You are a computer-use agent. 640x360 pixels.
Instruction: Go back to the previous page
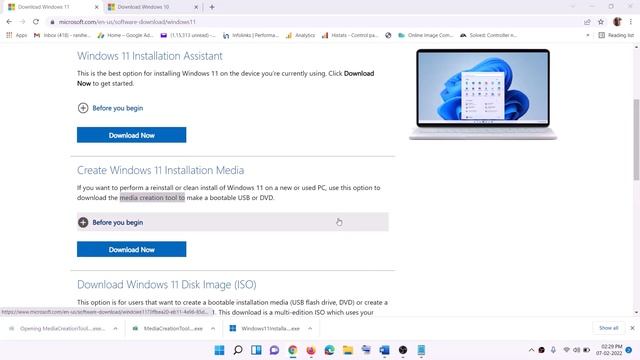[9, 22]
